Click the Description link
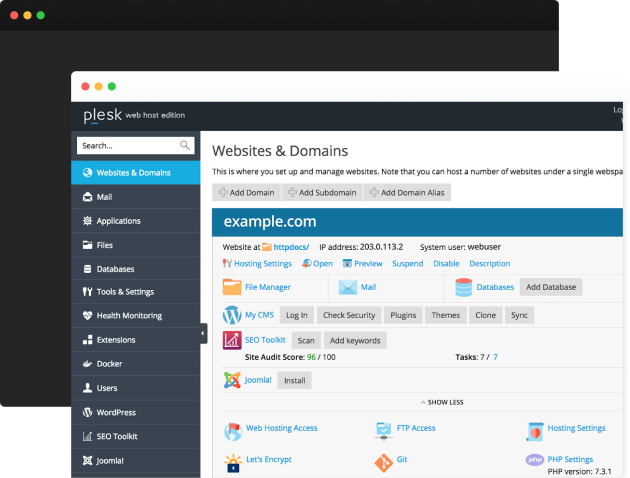The width and height of the screenshot is (630, 478). [x=490, y=264]
